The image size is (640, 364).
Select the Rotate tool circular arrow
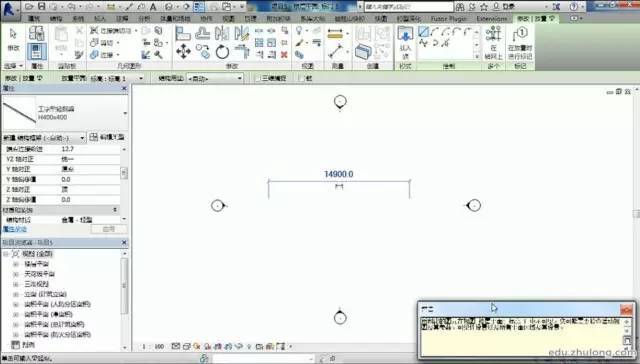pos(222,52)
